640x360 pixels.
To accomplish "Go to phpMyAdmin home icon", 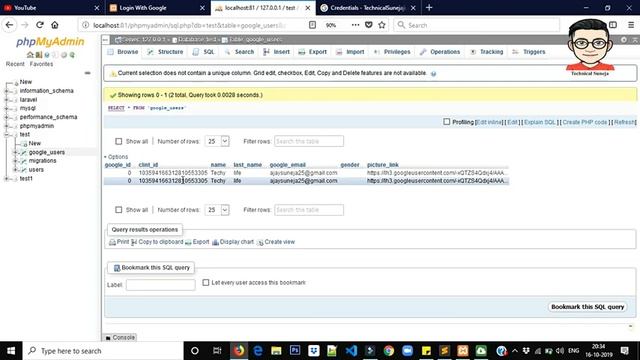I will click(30, 55).
